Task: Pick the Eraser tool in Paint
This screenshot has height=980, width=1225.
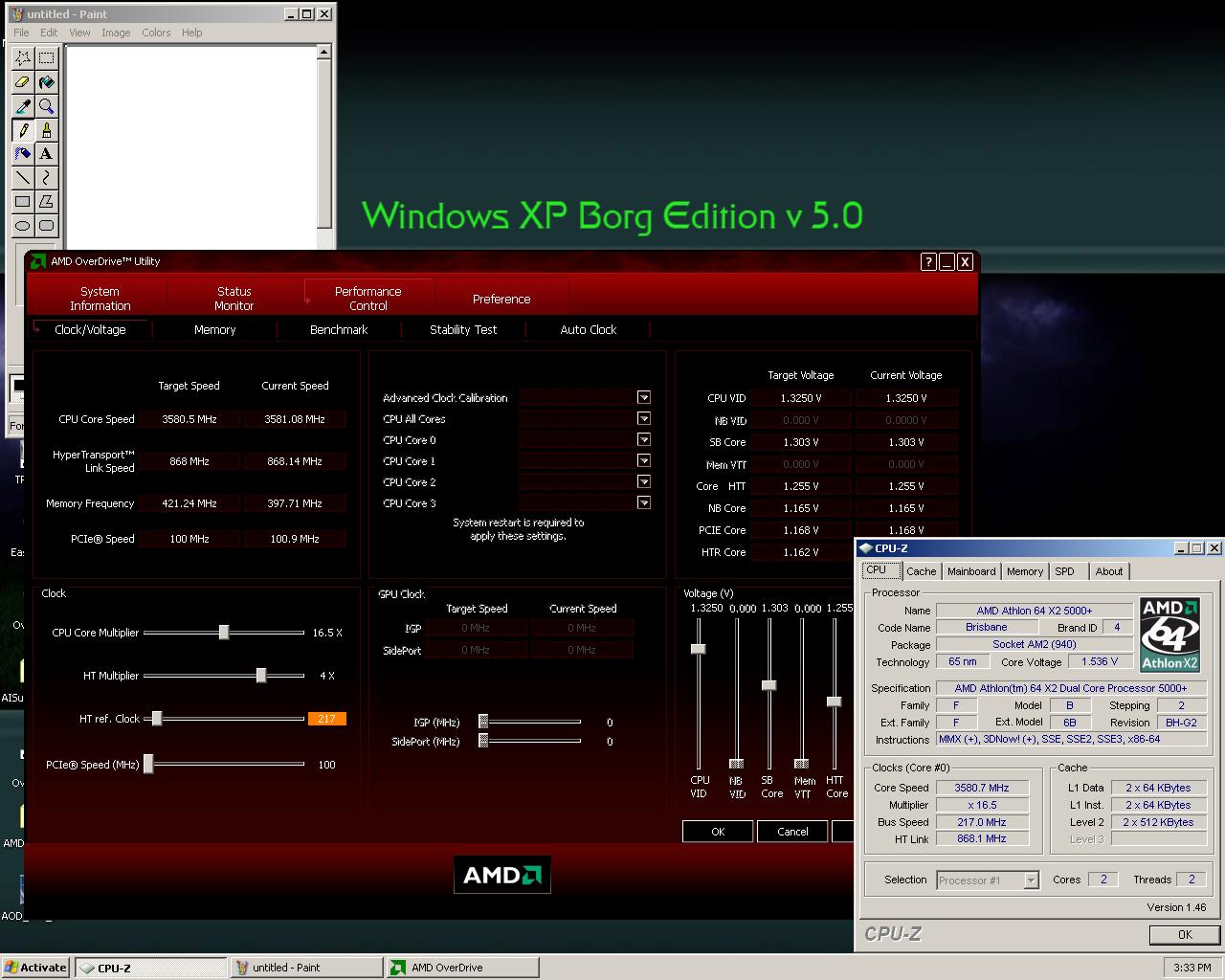Action: click(x=23, y=82)
